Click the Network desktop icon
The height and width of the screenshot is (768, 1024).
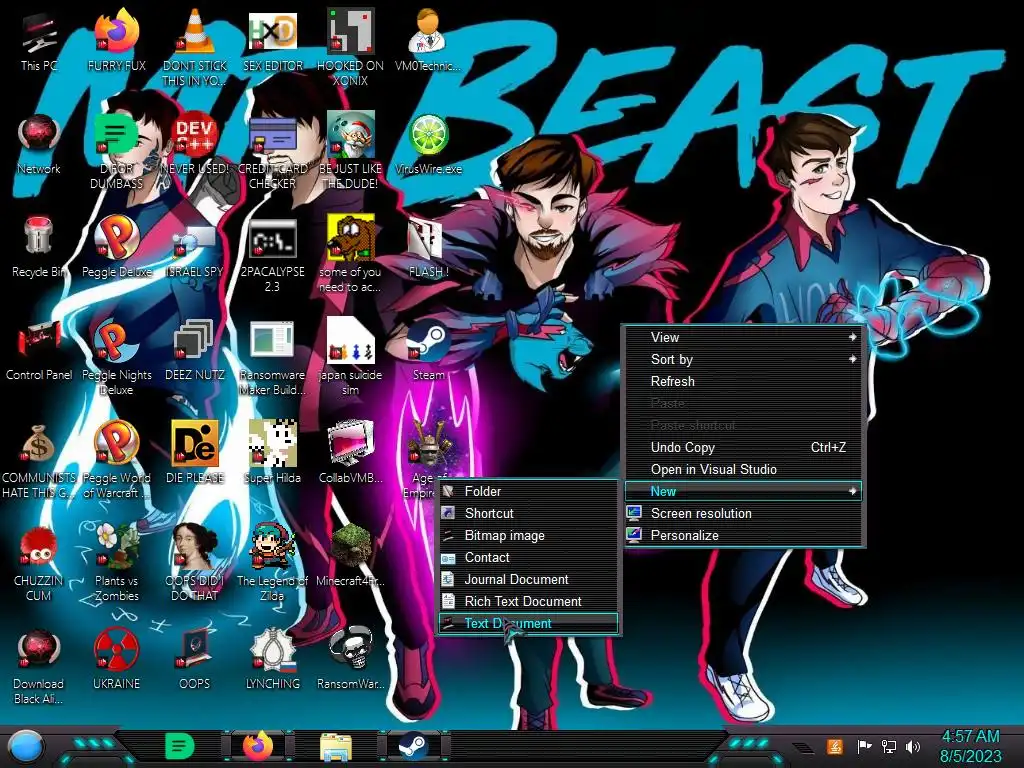[x=39, y=145]
